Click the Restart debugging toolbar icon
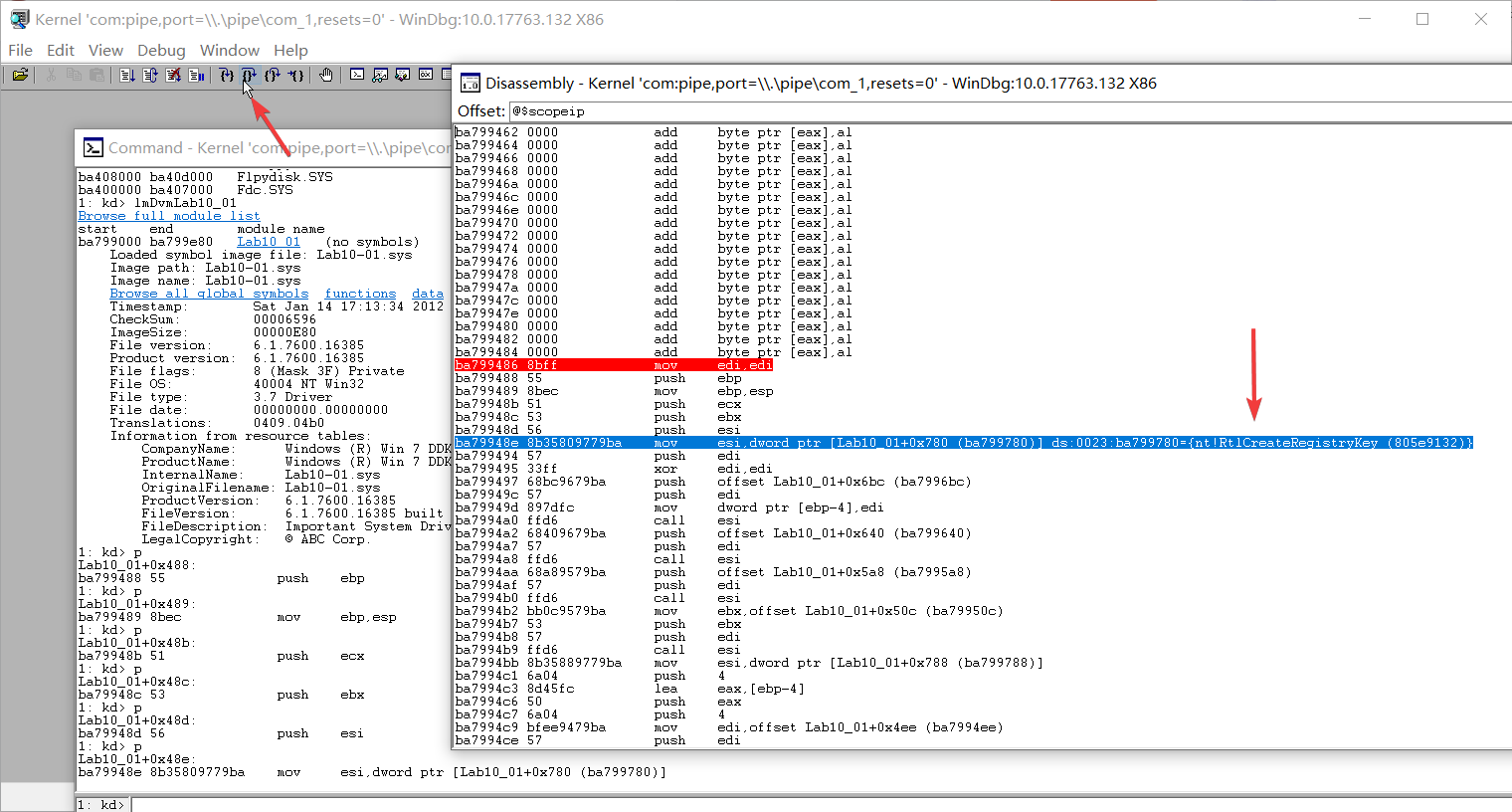Viewport: 1512px width, 812px height. click(150, 75)
